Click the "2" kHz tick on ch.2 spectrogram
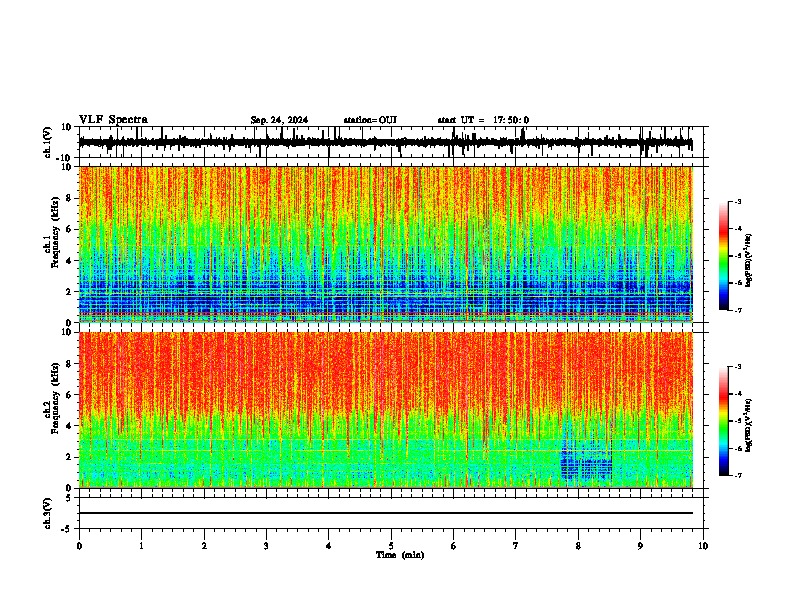The image size is (792, 612). (x=70, y=457)
